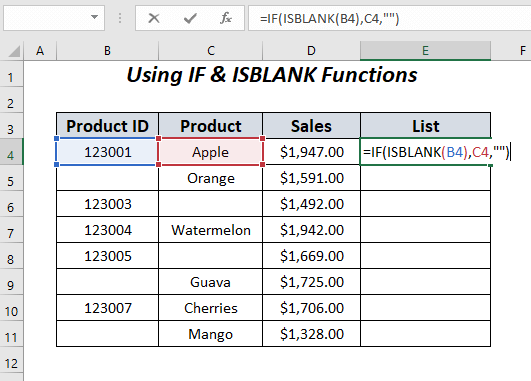The width and height of the screenshot is (531, 381).
Task: Select cell containing $1,492.00
Action: click(311, 204)
